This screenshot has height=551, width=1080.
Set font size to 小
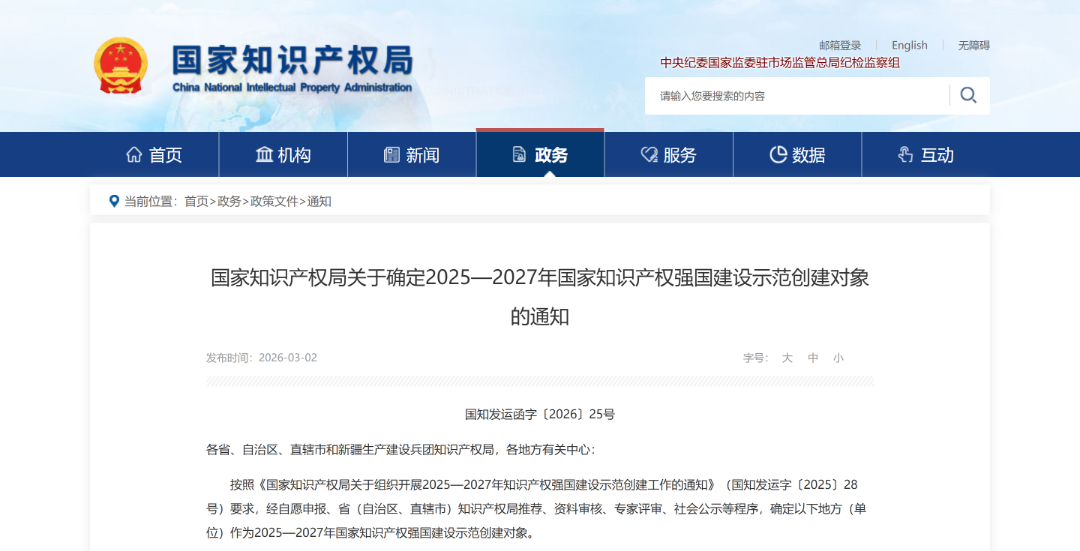[x=838, y=358]
